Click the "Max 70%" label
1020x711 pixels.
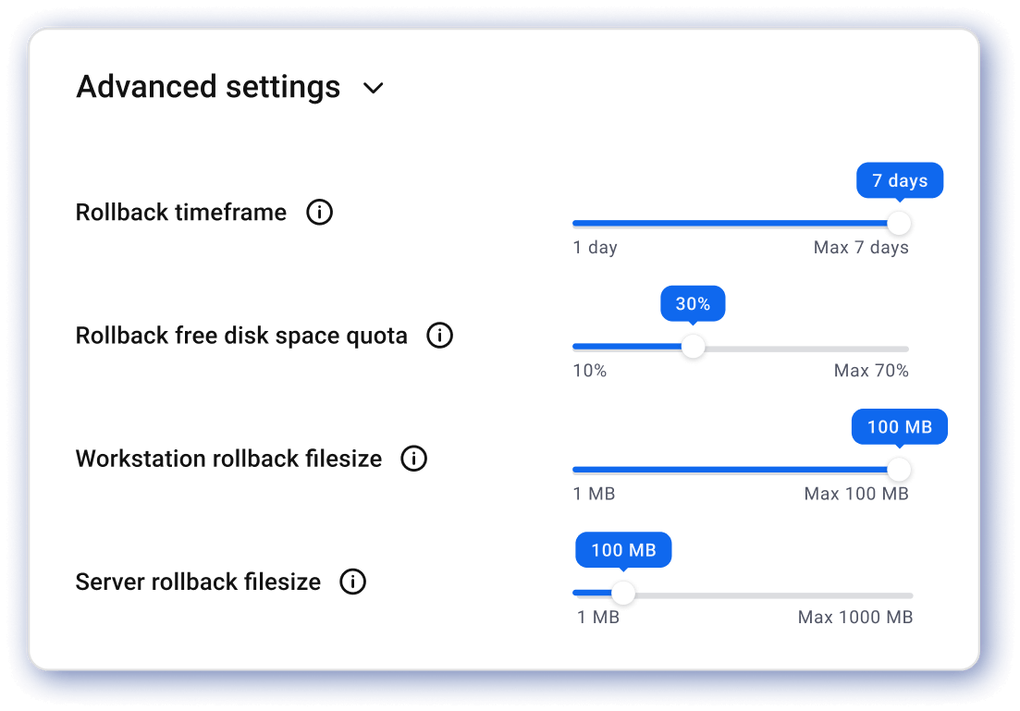pos(871,371)
